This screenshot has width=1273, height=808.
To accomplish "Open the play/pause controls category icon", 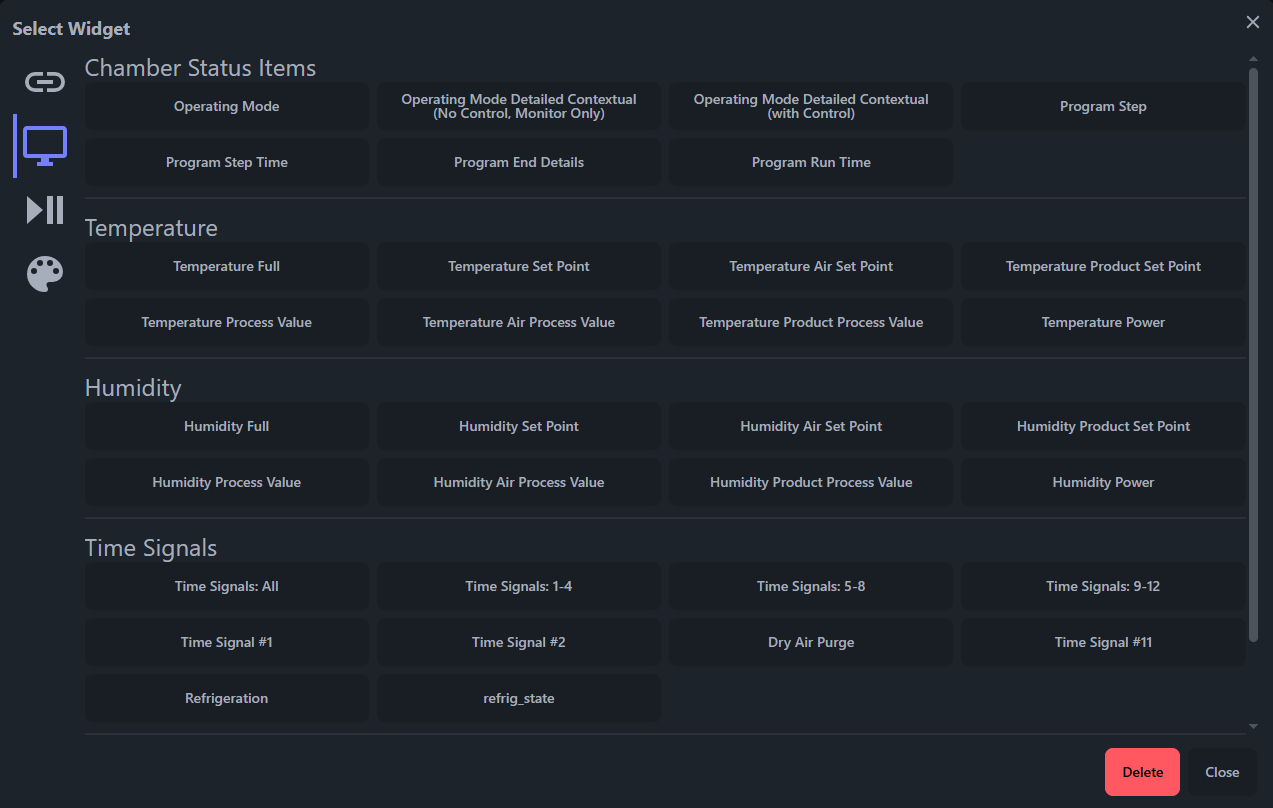I will 45,210.
